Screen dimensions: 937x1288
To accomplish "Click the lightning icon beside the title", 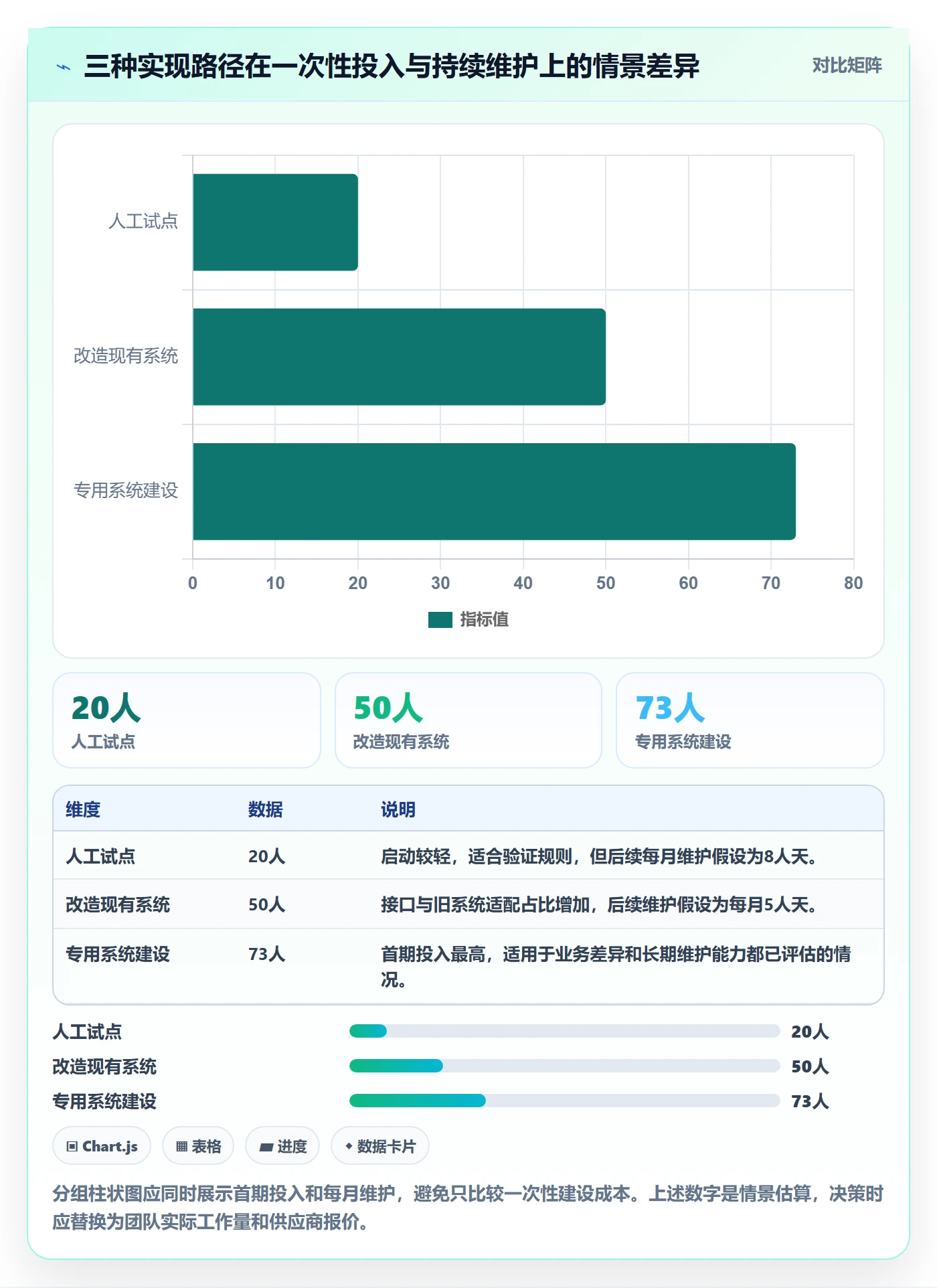I will click(x=64, y=67).
